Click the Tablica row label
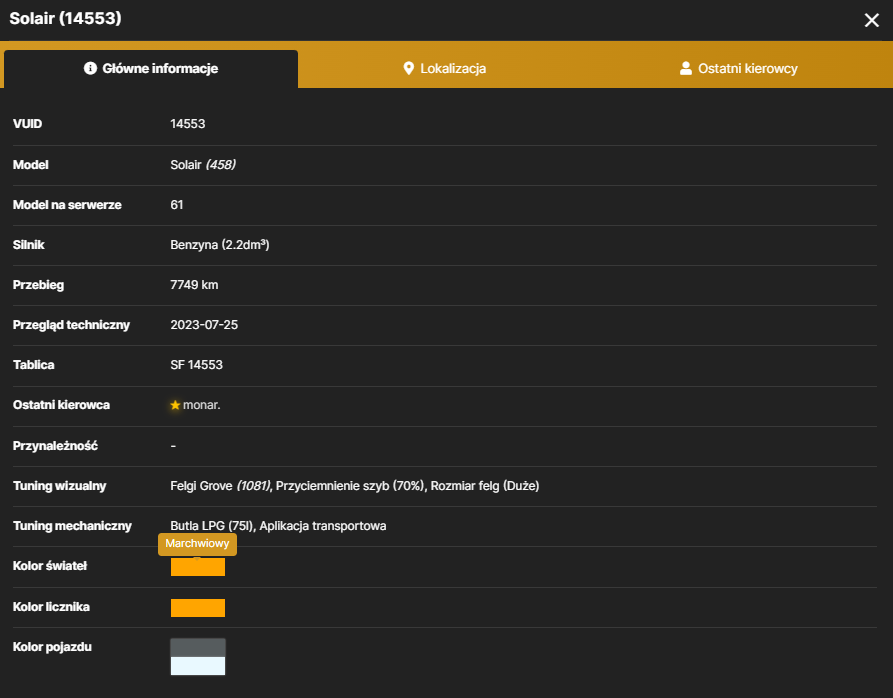Image resolution: width=893 pixels, height=698 pixels. coord(34,365)
